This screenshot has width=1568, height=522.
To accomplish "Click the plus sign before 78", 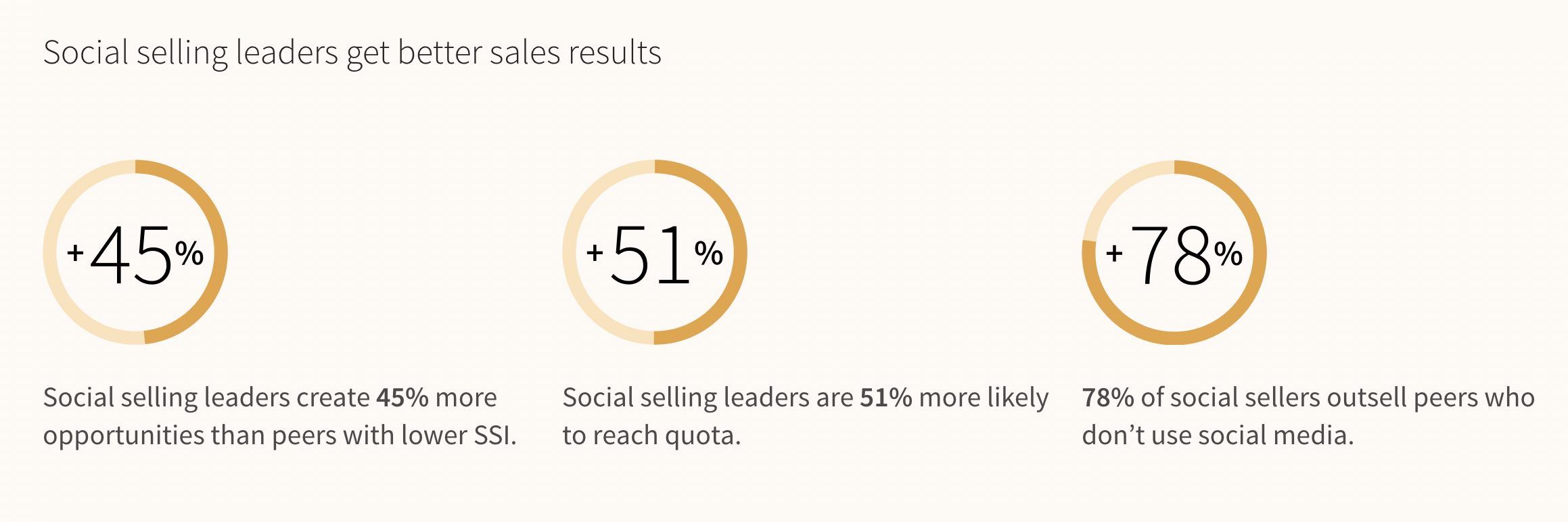I will 1113,254.
